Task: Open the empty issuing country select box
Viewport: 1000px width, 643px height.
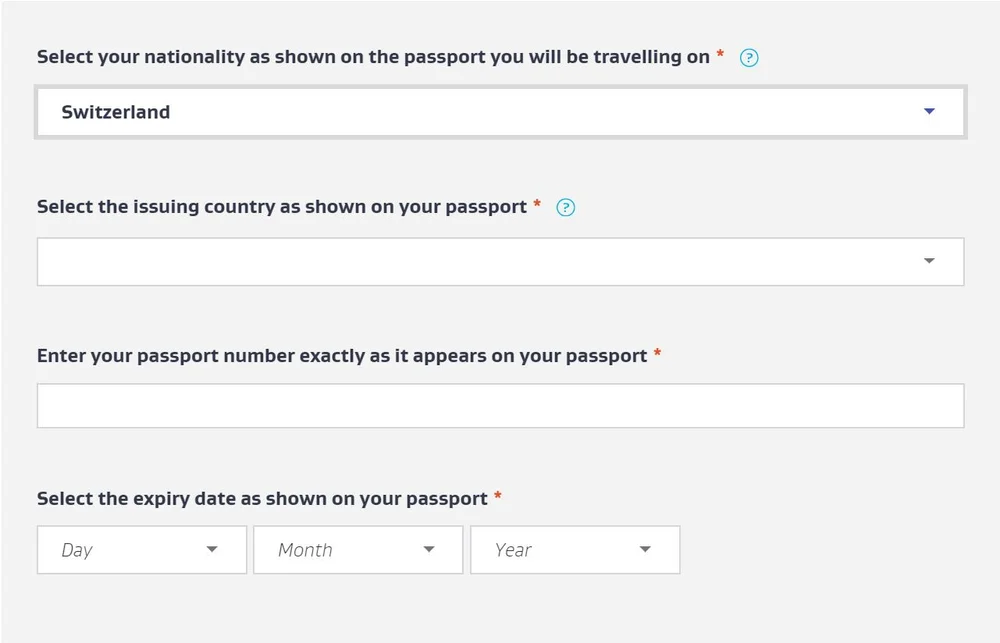Action: [480, 261]
